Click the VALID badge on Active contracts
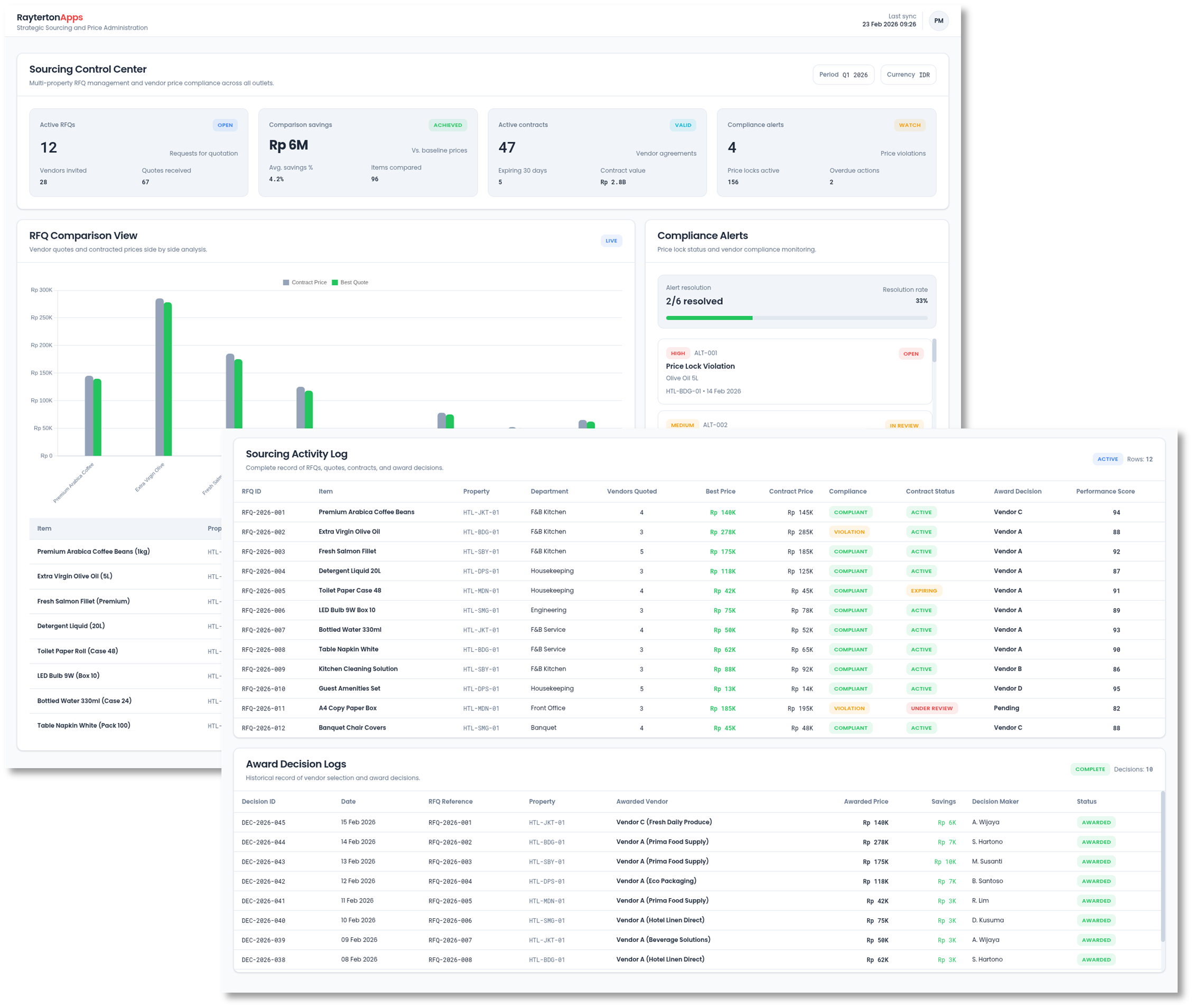The image size is (1193, 1008). click(x=682, y=125)
